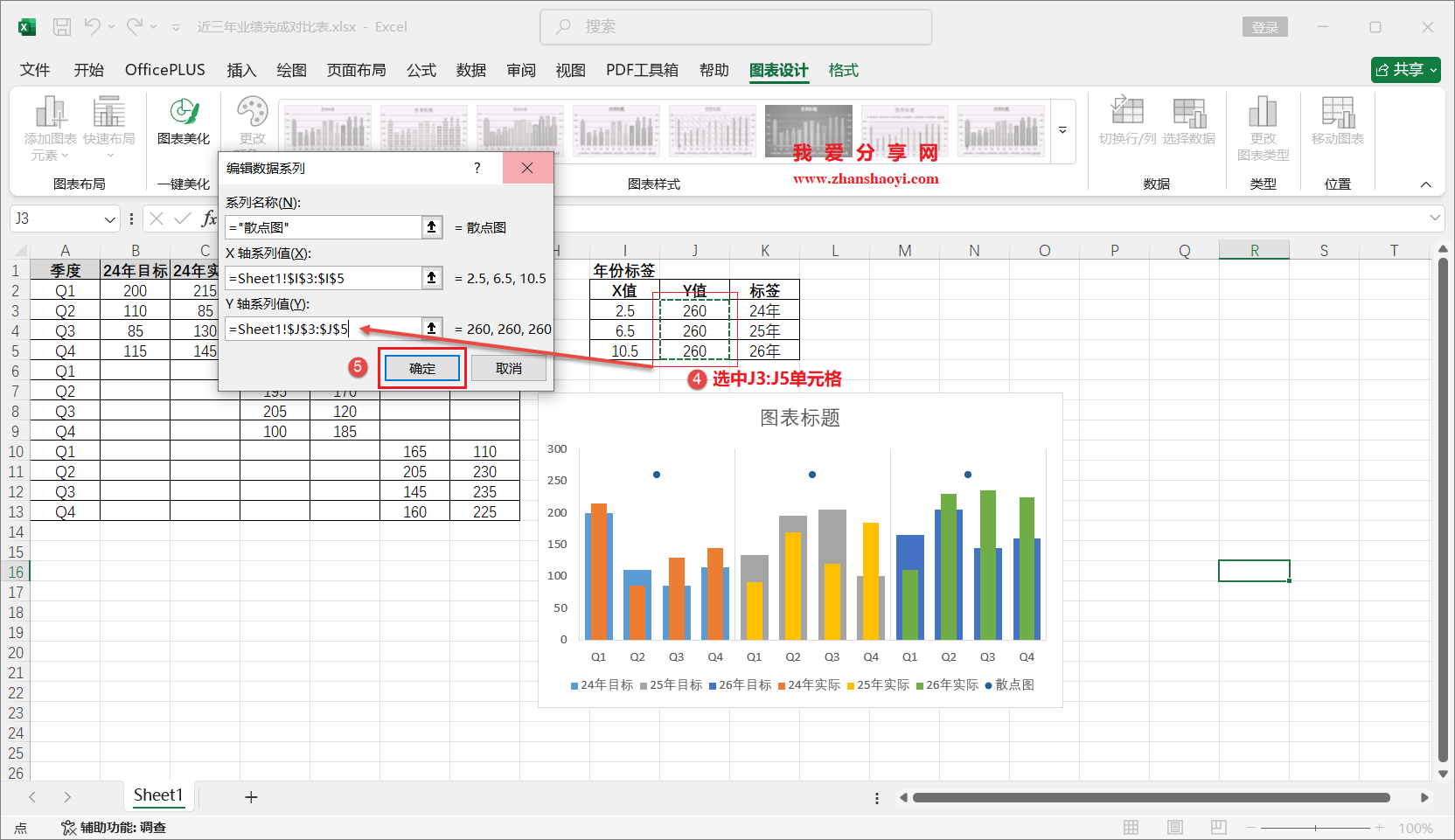
Task: Click scatter series legend entry
Action: pyautogui.click(x=1010, y=685)
